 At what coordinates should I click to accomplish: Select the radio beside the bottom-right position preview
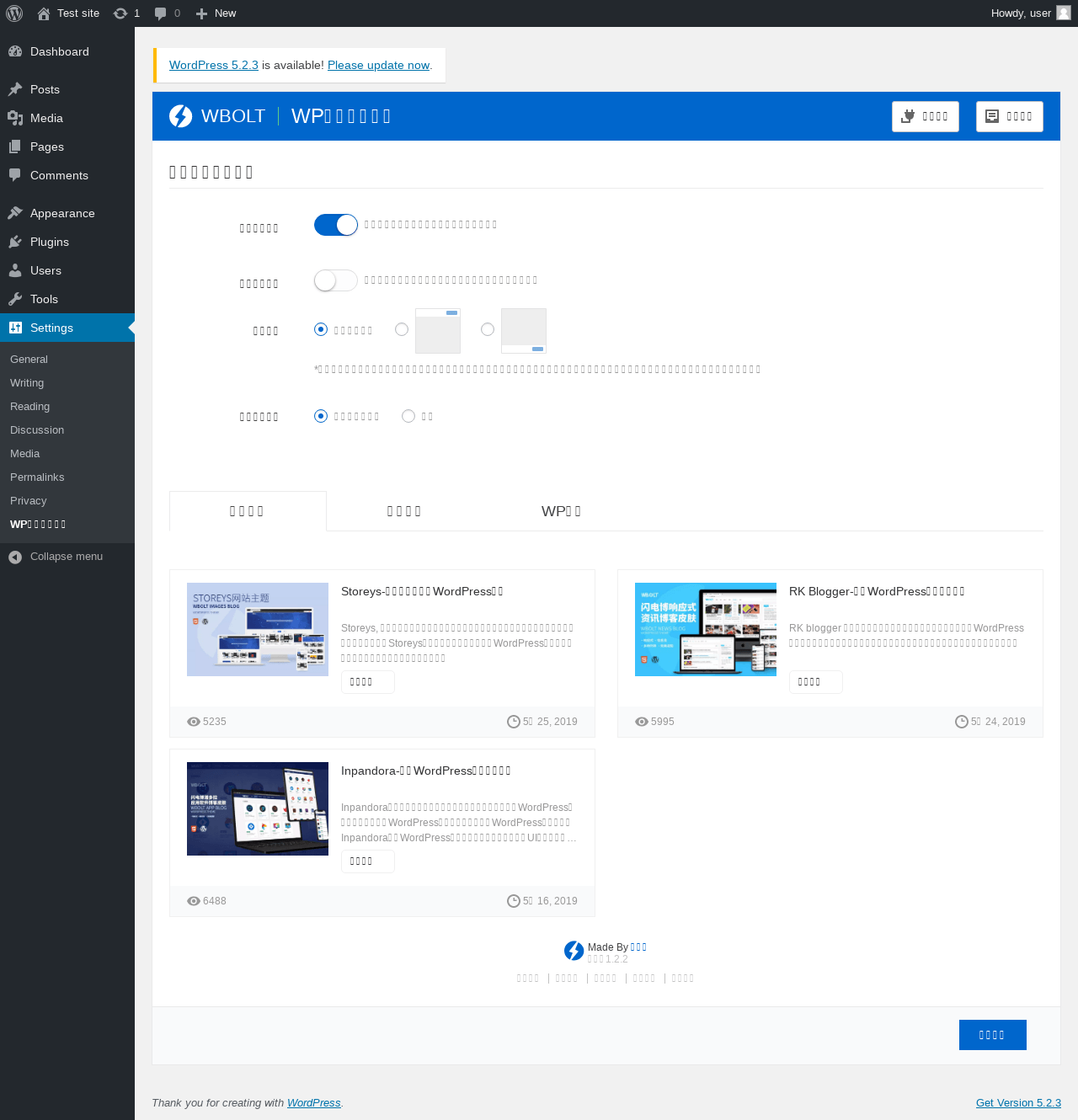point(488,329)
